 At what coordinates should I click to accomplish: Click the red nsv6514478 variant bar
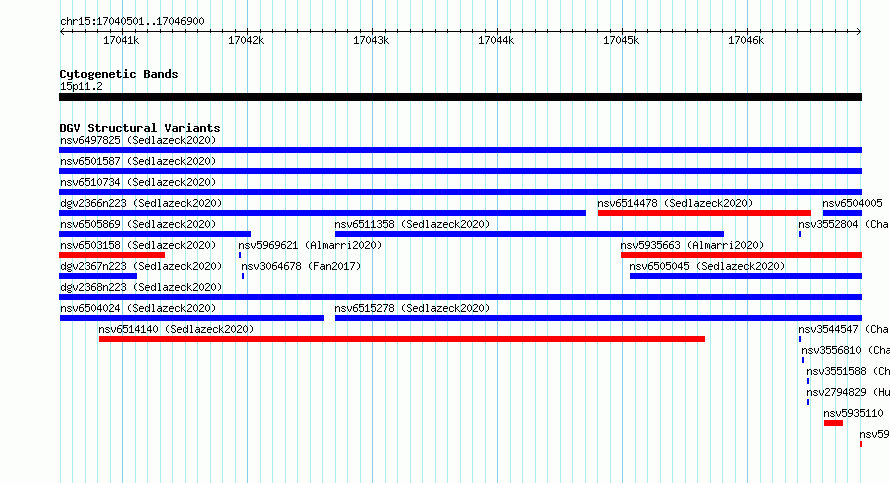704,213
